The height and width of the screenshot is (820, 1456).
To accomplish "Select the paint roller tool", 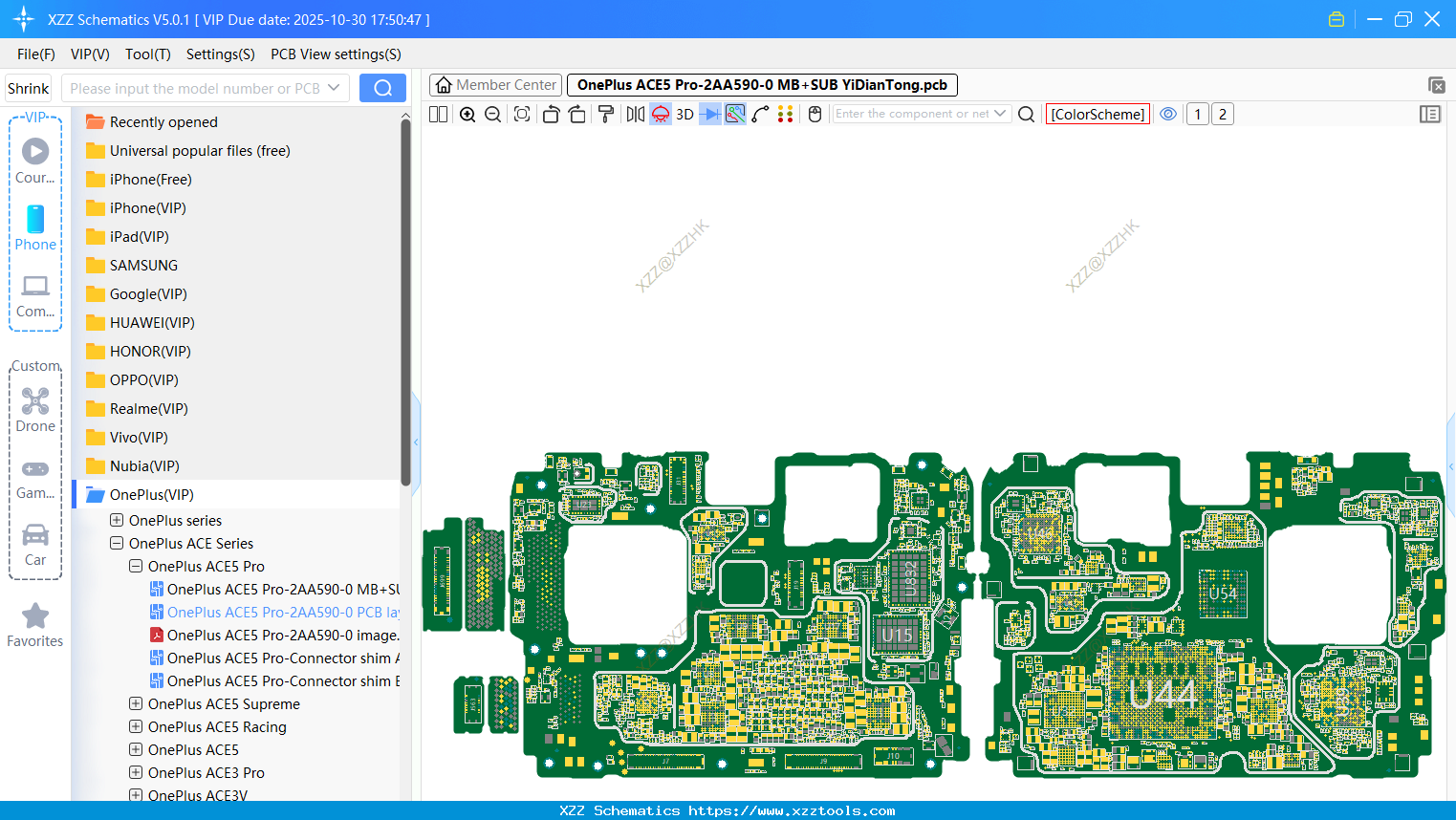I will click(x=606, y=114).
